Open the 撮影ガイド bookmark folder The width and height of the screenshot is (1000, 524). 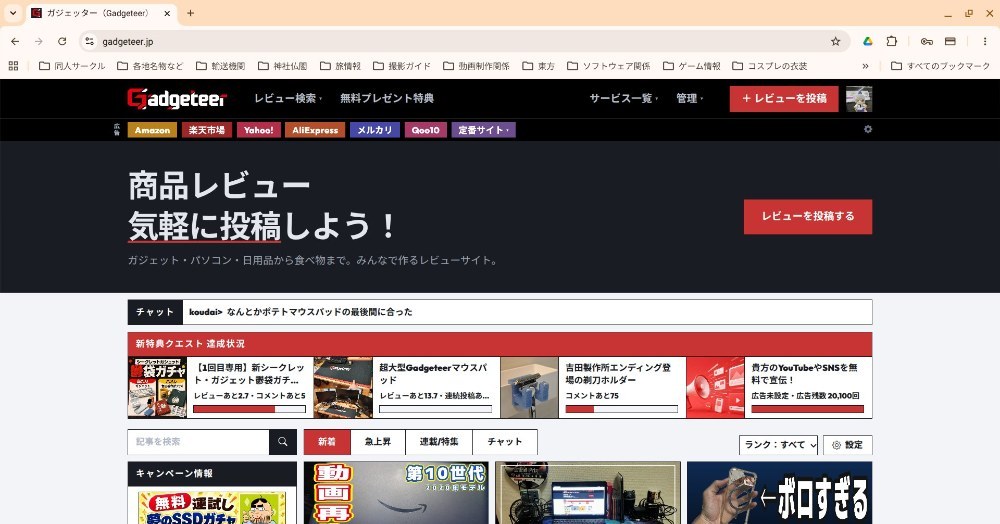[x=402, y=66]
